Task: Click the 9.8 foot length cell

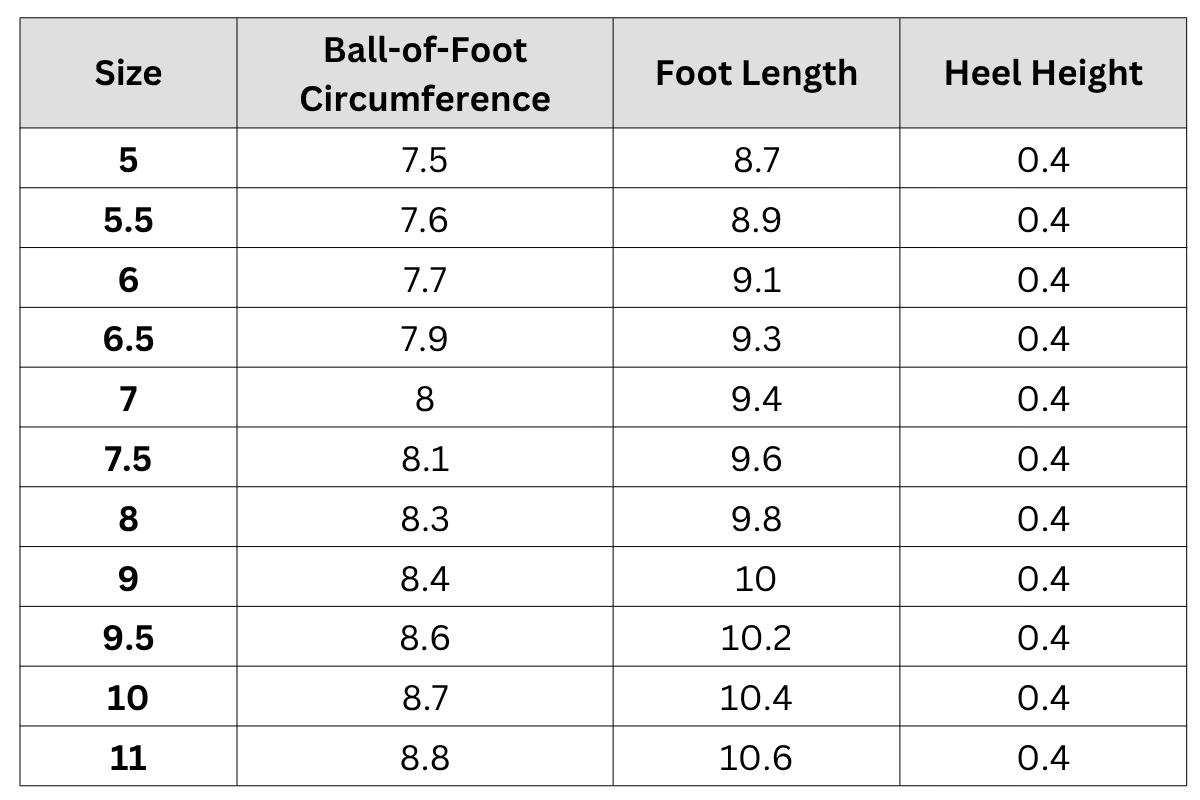Action: click(x=756, y=519)
